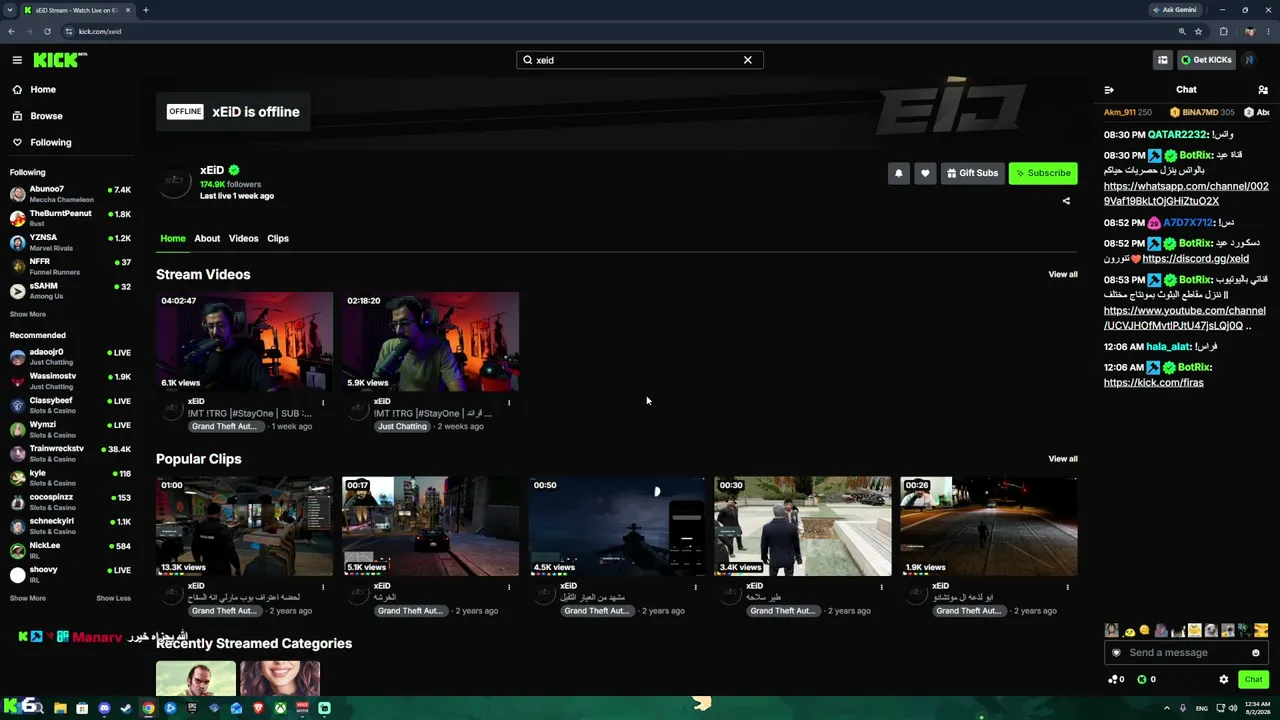Subscribe to xEiD channel
Screen dimensions: 1280x720
pos(1043,173)
